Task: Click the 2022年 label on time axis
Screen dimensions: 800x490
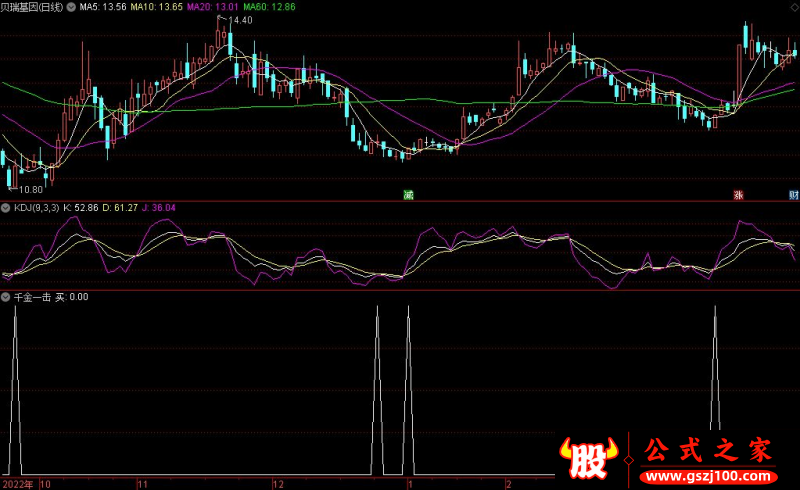Action: click(x=18, y=483)
